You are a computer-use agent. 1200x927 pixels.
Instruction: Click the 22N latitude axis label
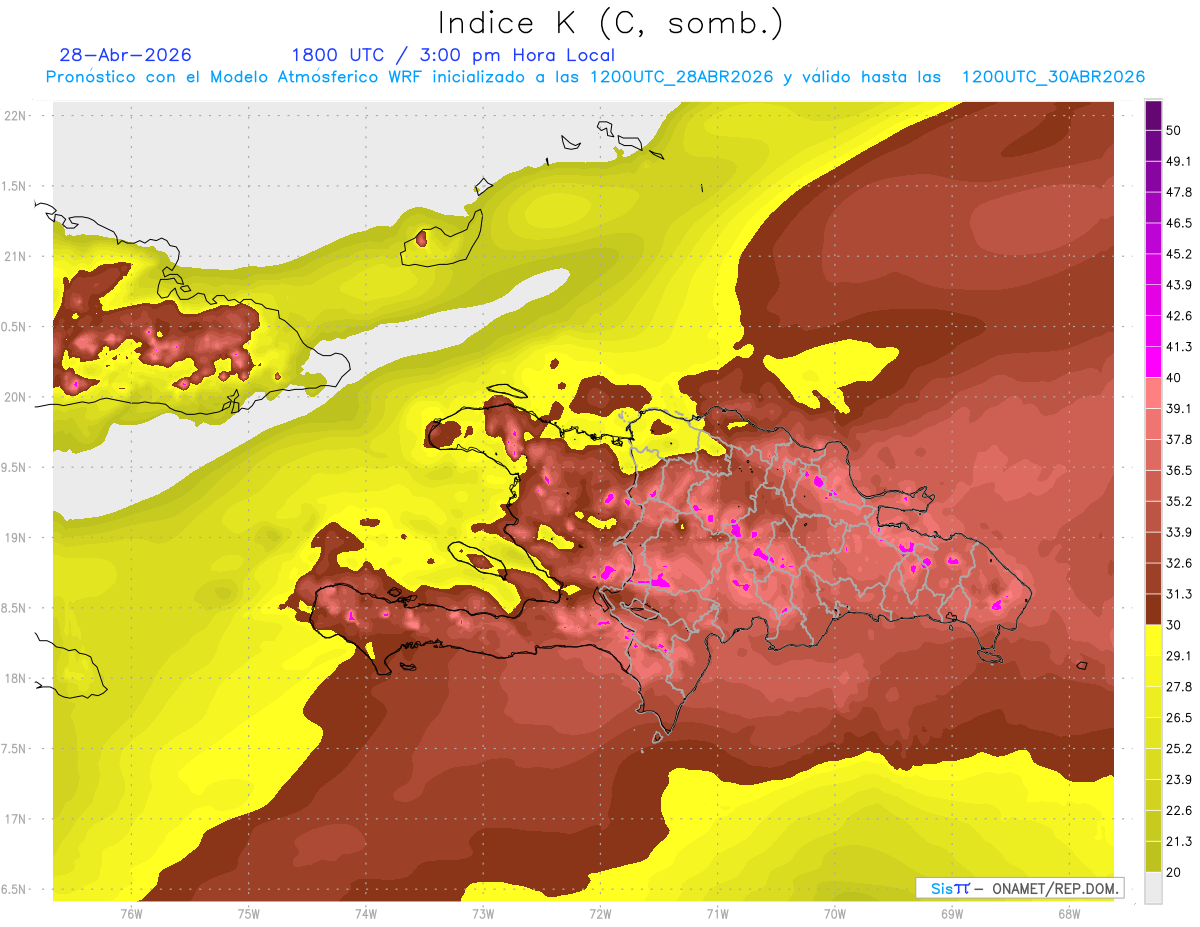point(15,115)
